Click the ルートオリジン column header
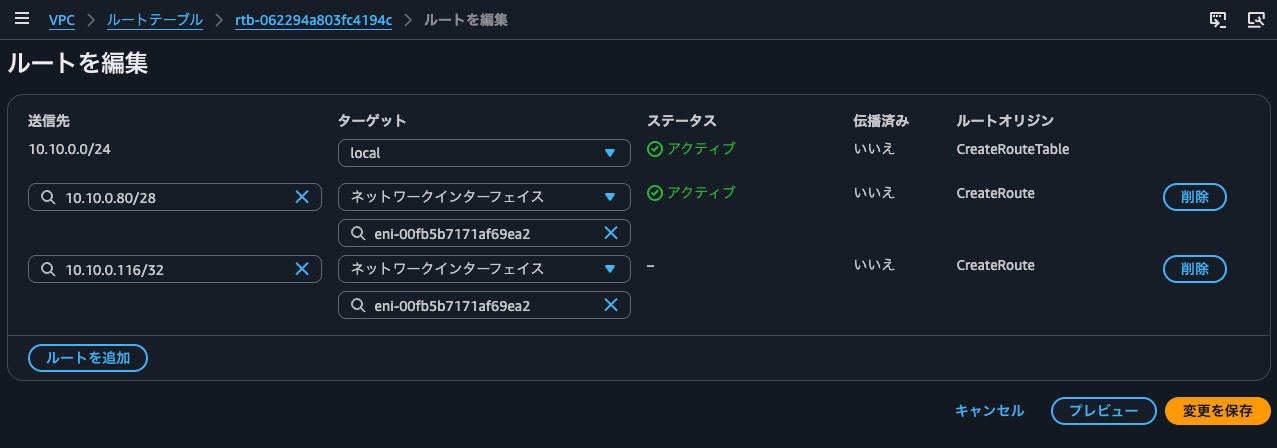Viewport: 1277px width, 448px height. [x=1006, y=120]
